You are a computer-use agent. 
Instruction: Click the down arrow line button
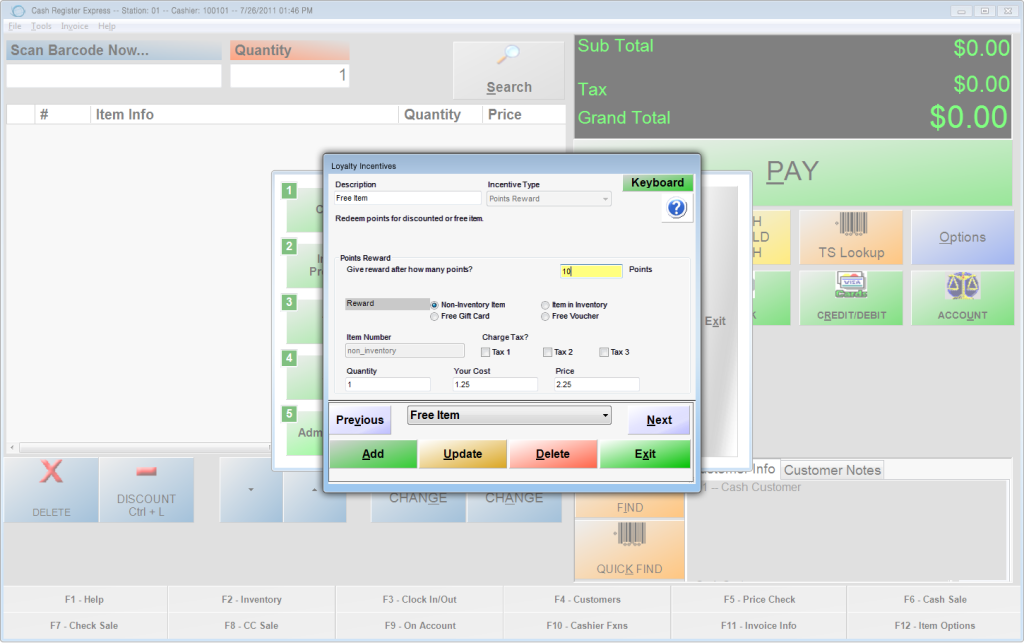[251, 490]
